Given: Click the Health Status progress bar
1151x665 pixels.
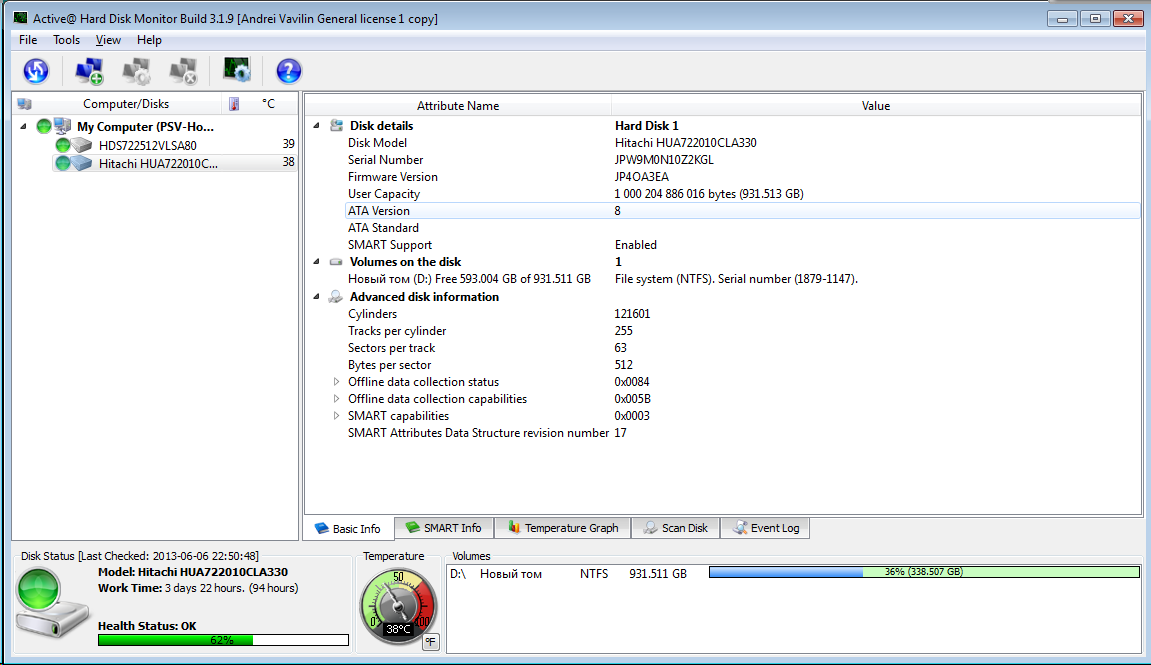Looking at the screenshot, I should pyautogui.click(x=222, y=640).
